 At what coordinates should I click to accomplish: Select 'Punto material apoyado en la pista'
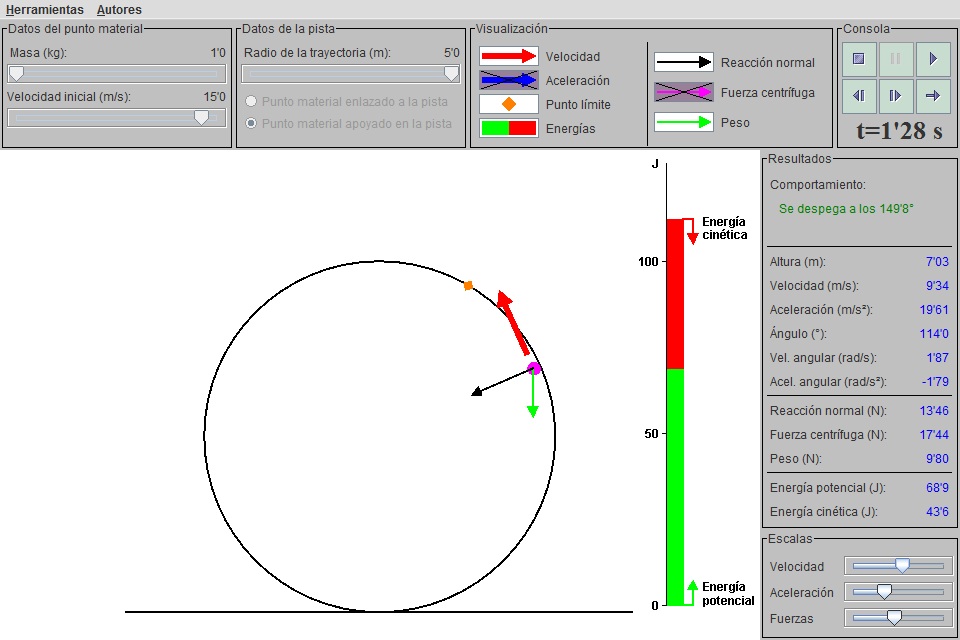coord(251,124)
